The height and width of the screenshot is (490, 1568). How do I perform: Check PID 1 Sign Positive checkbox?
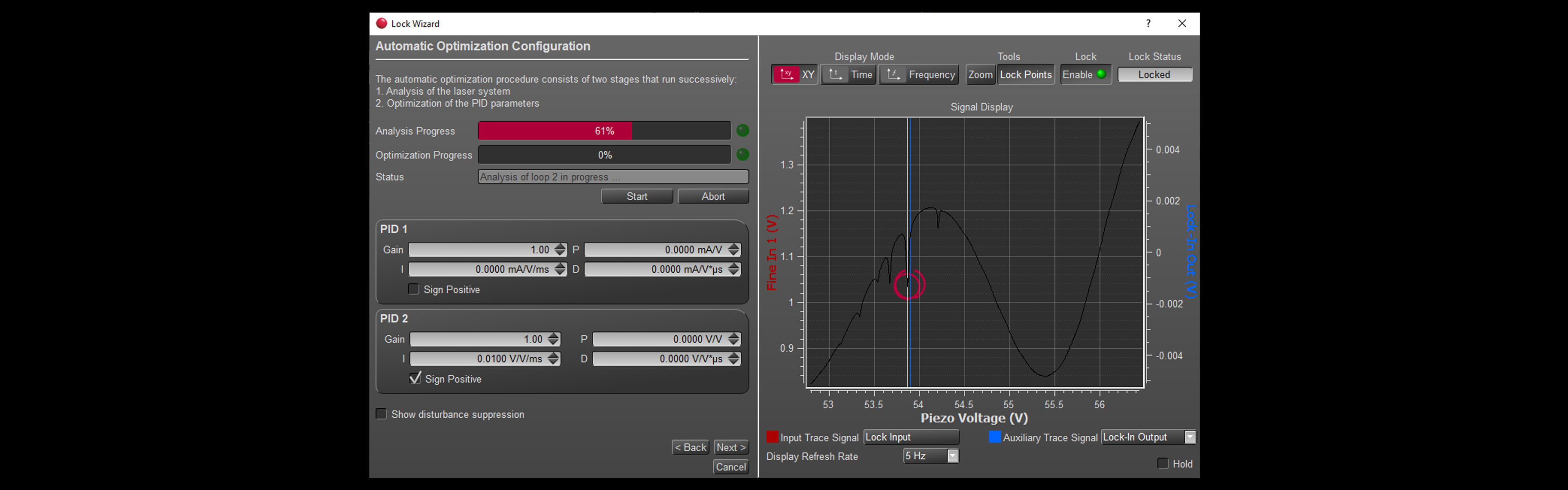(414, 289)
